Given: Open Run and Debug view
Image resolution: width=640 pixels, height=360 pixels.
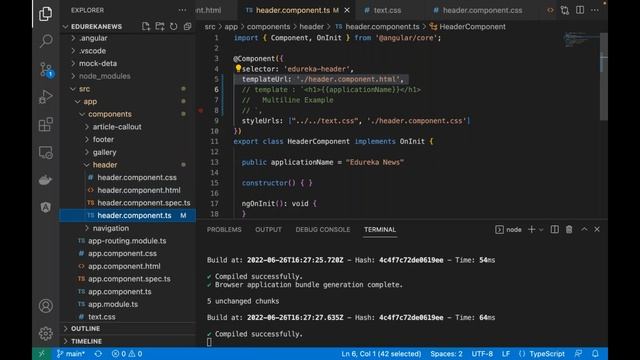Looking at the screenshot, I should 46,97.
